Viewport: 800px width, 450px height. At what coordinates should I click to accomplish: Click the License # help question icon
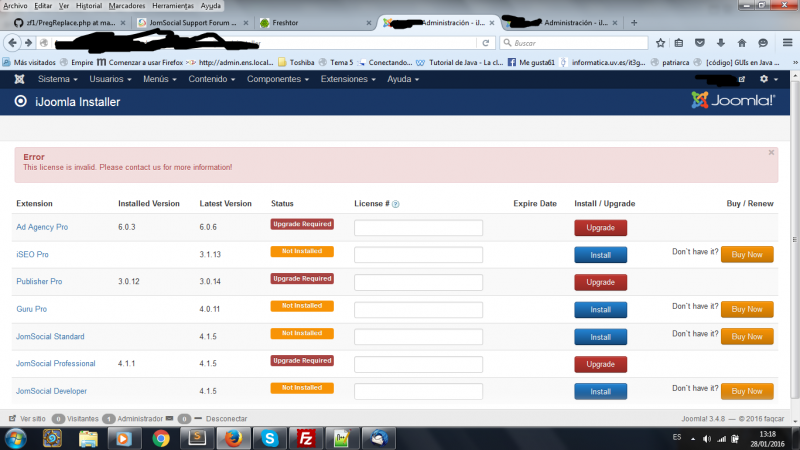click(395, 204)
